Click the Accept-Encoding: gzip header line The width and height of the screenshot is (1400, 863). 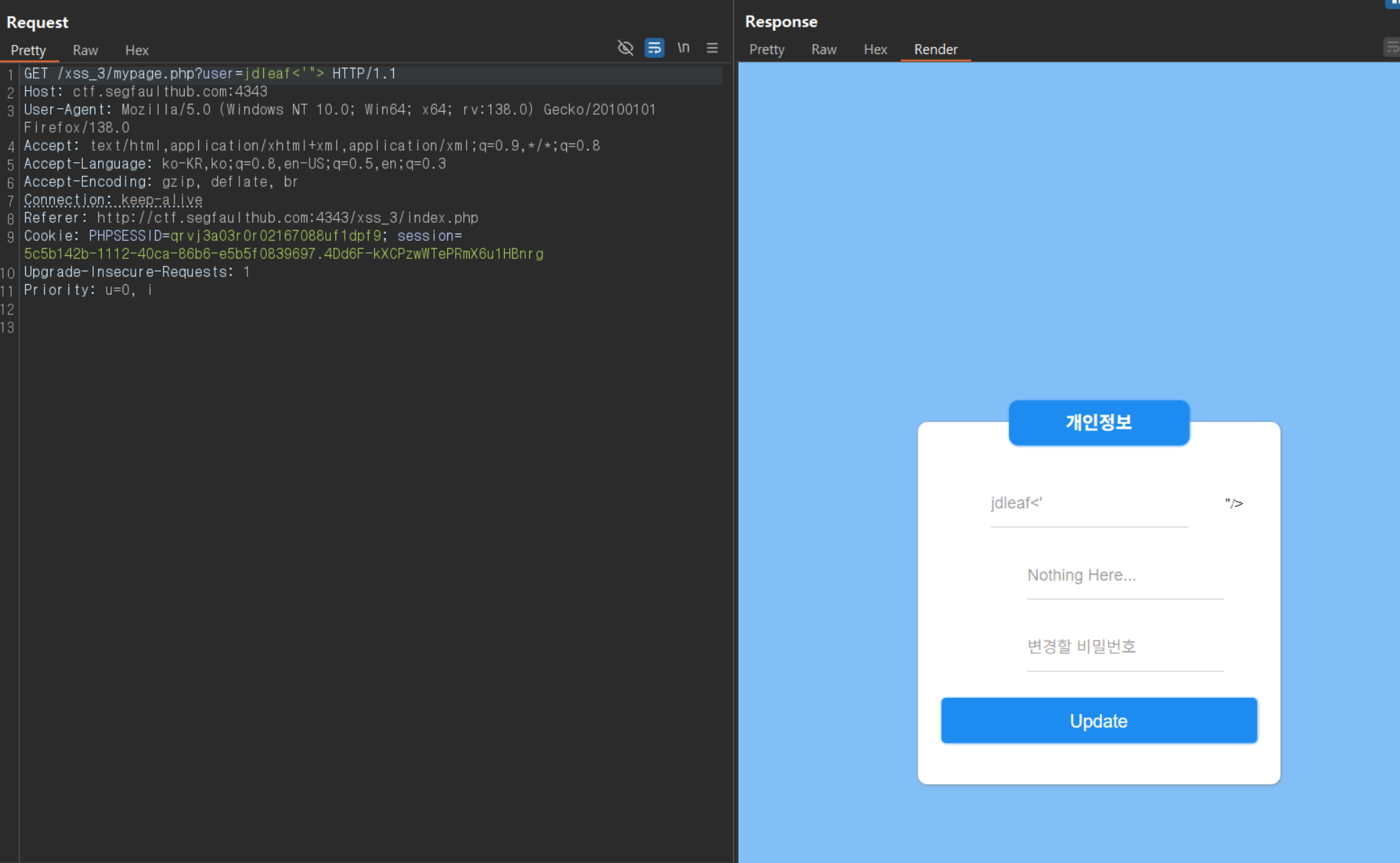(x=161, y=182)
